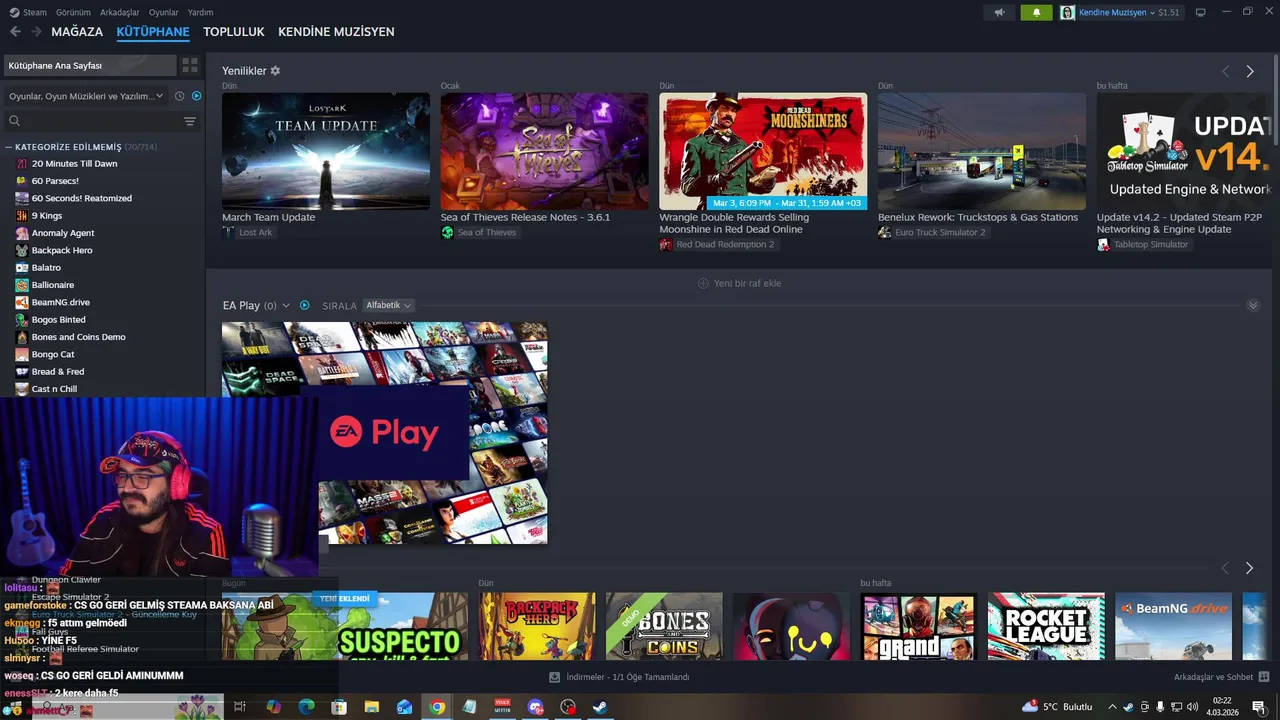Go back with the left arrow
The image size is (1280, 720).
point(15,32)
